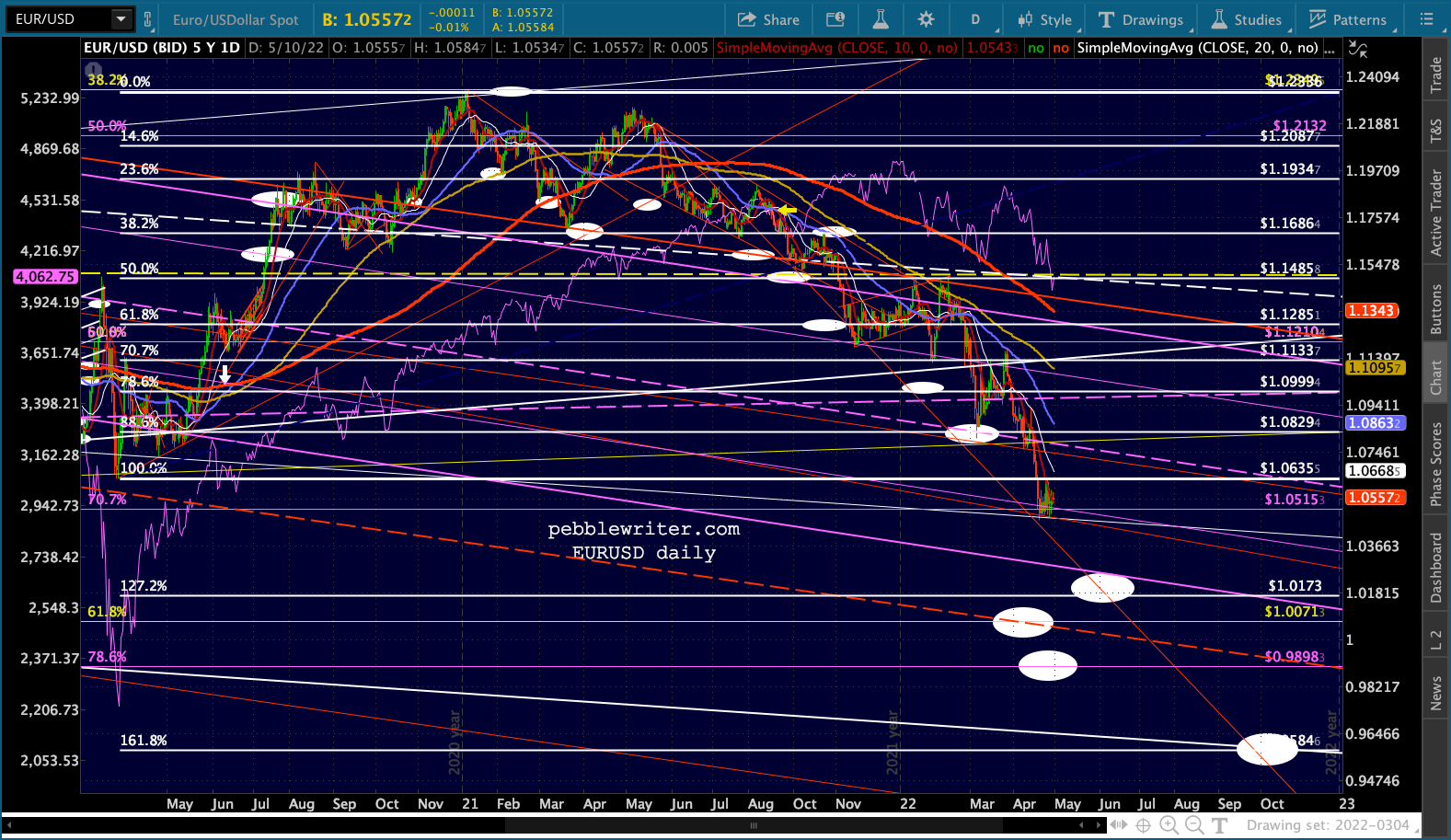The height and width of the screenshot is (840, 1451).
Task: Click the Share button
Action: coord(768,19)
